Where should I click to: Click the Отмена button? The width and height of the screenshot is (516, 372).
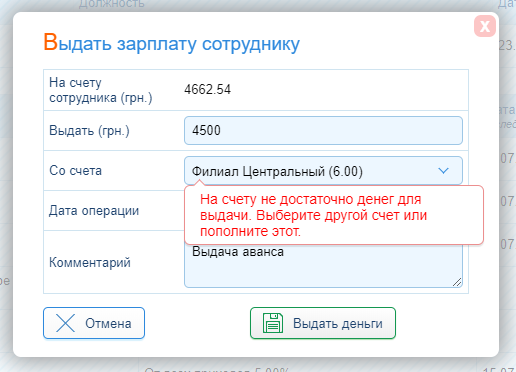(x=94, y=323)
